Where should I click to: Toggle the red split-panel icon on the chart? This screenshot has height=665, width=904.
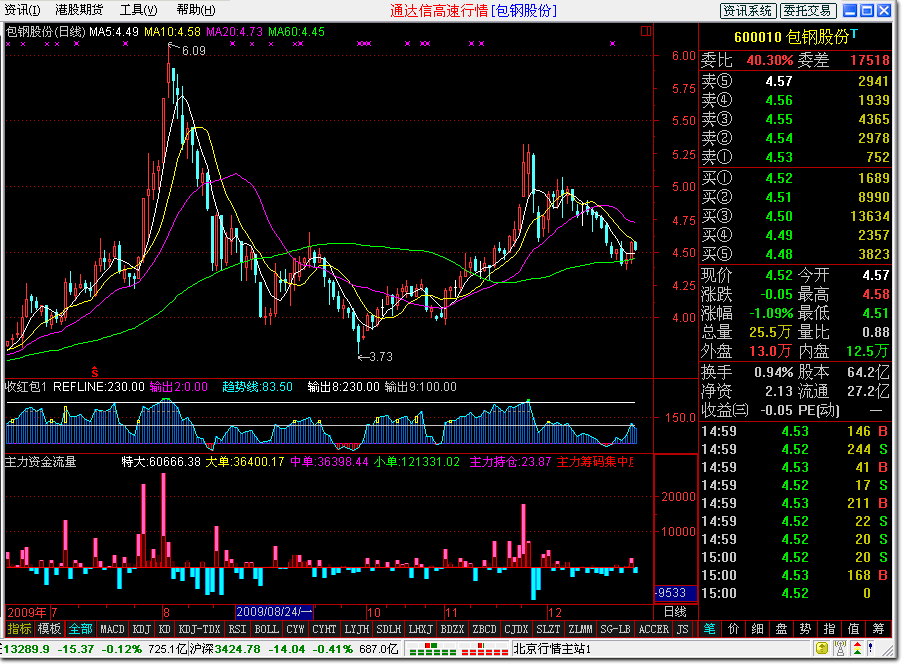tap(646, 31)
